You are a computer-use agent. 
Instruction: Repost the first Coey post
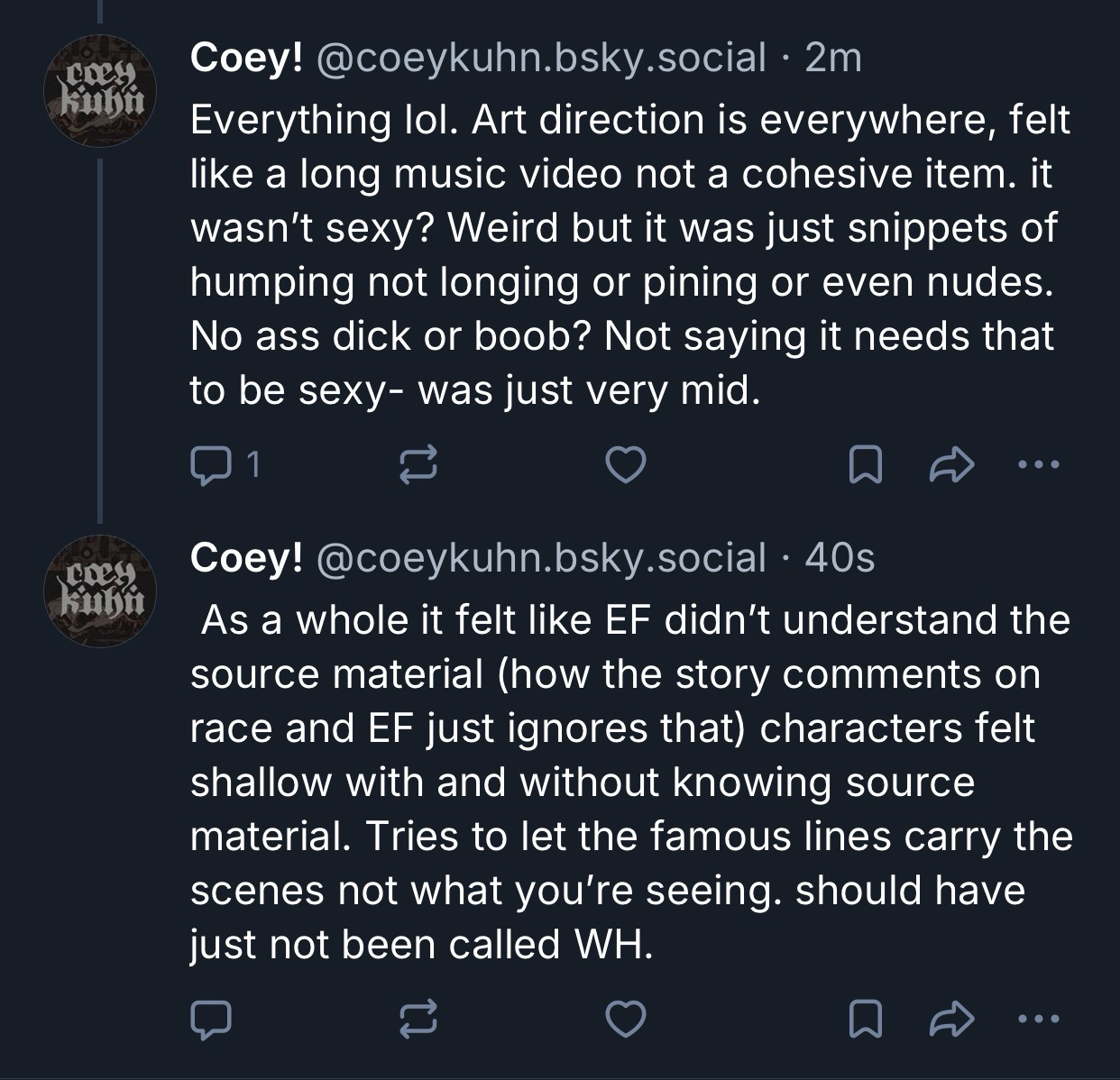(x=418, y=464)
